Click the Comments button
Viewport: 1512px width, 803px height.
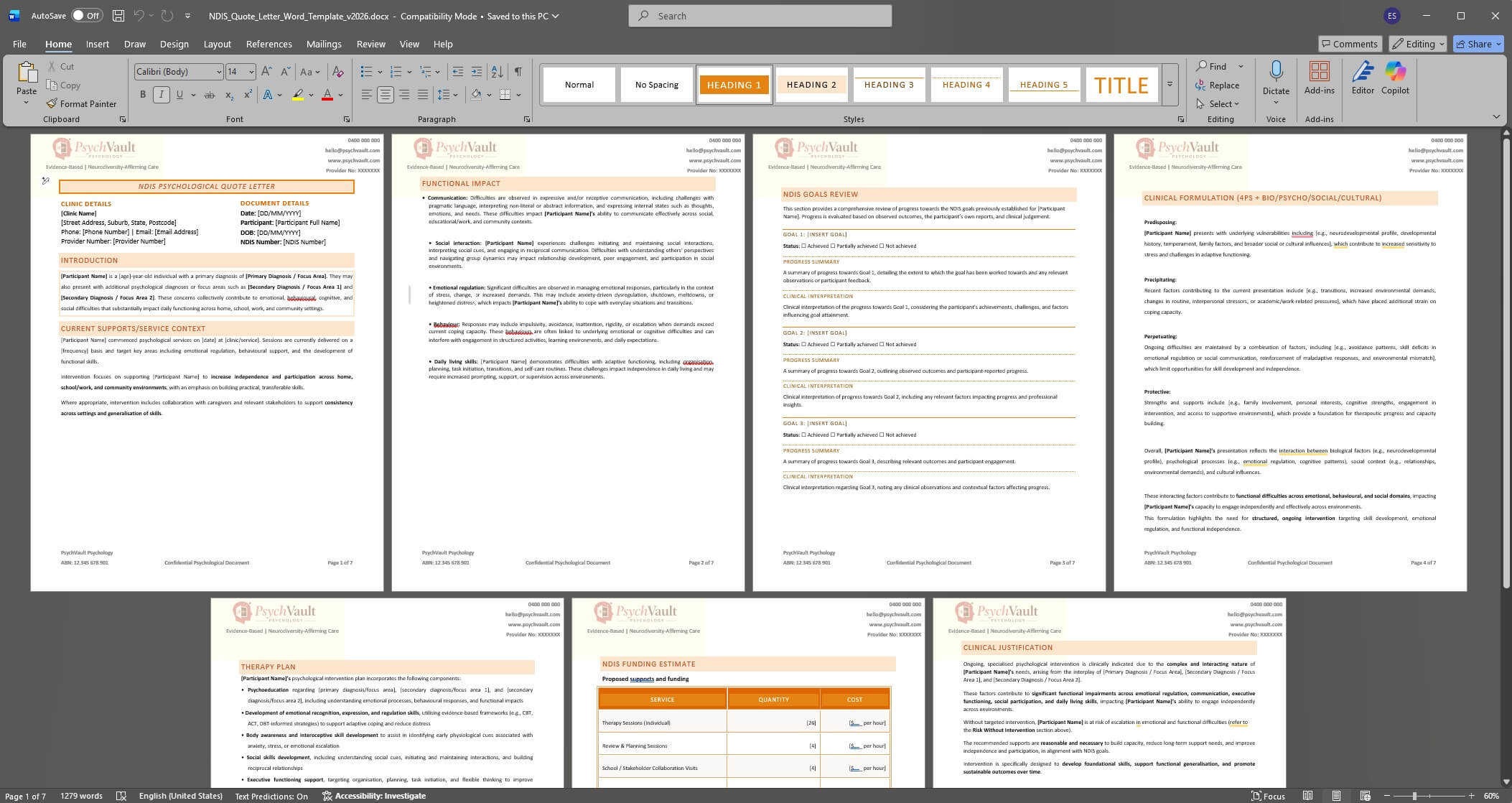[1349, 44]
